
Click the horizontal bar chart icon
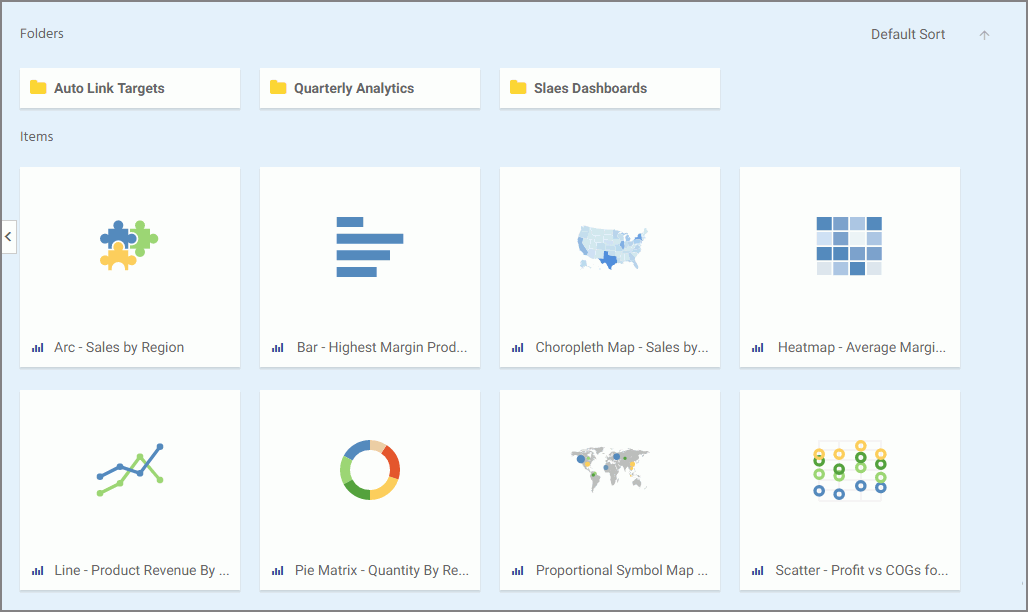[369, 246]
